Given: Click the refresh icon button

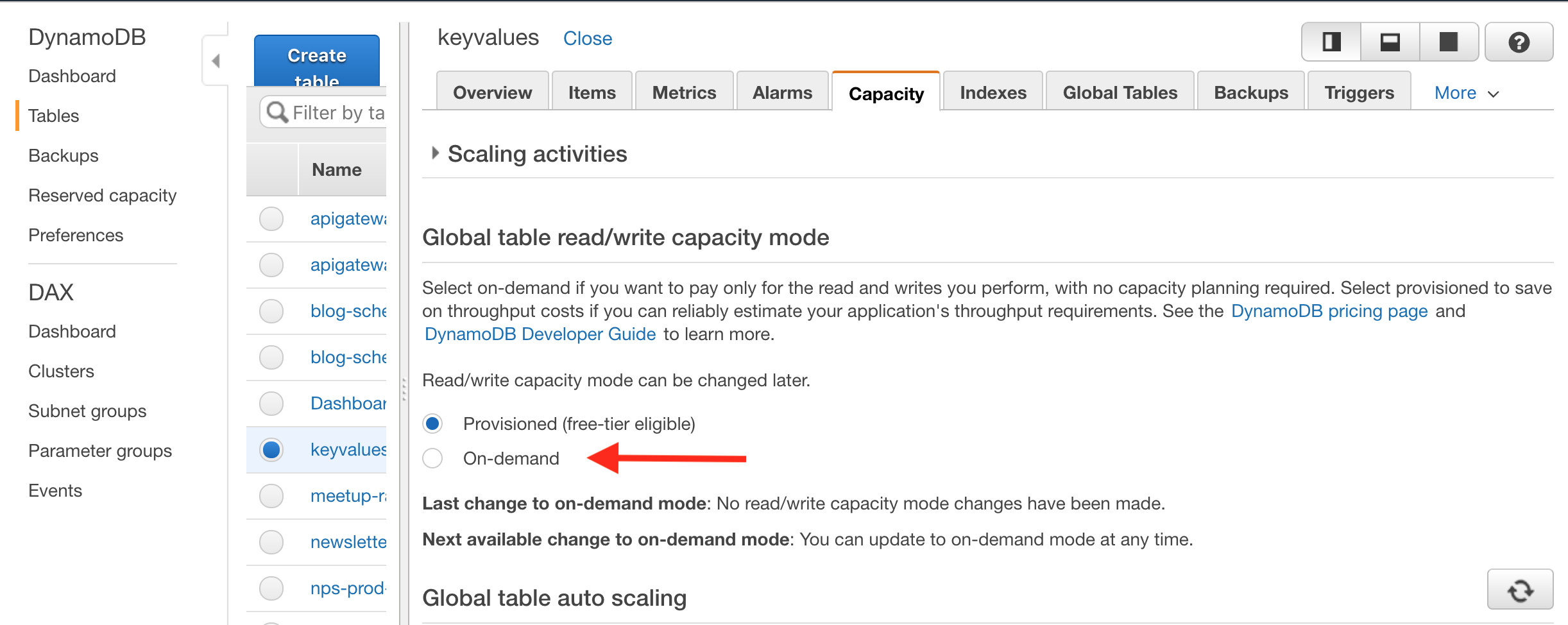Looking at the screenshot, I should [x=1520, y=590].
